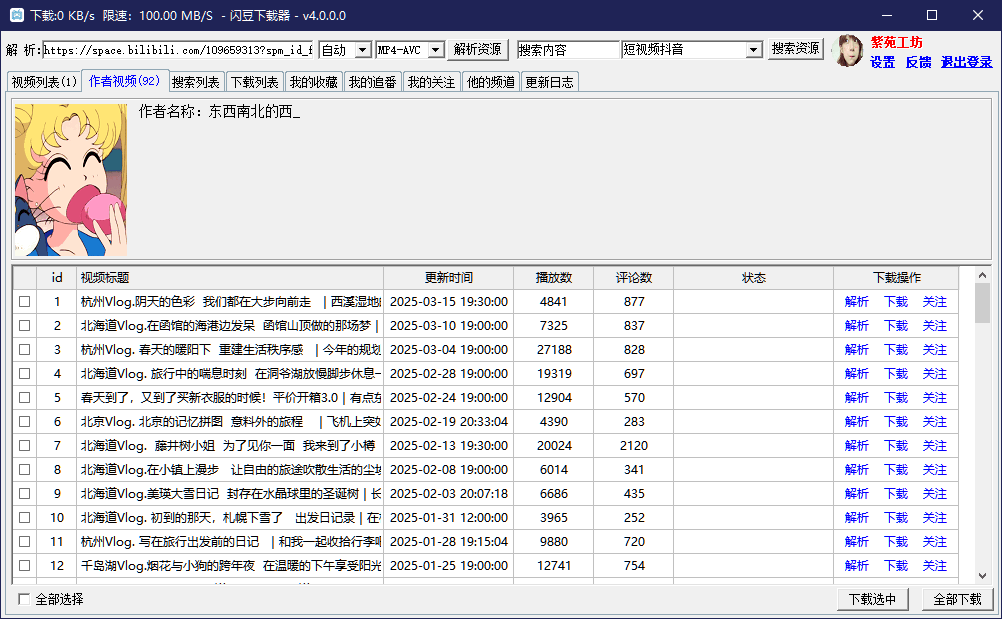This screenshot has height=619, width=1002.
Task: Select the 春天到了，又到了买新衣服的时候 title
Action: [231, 397]
